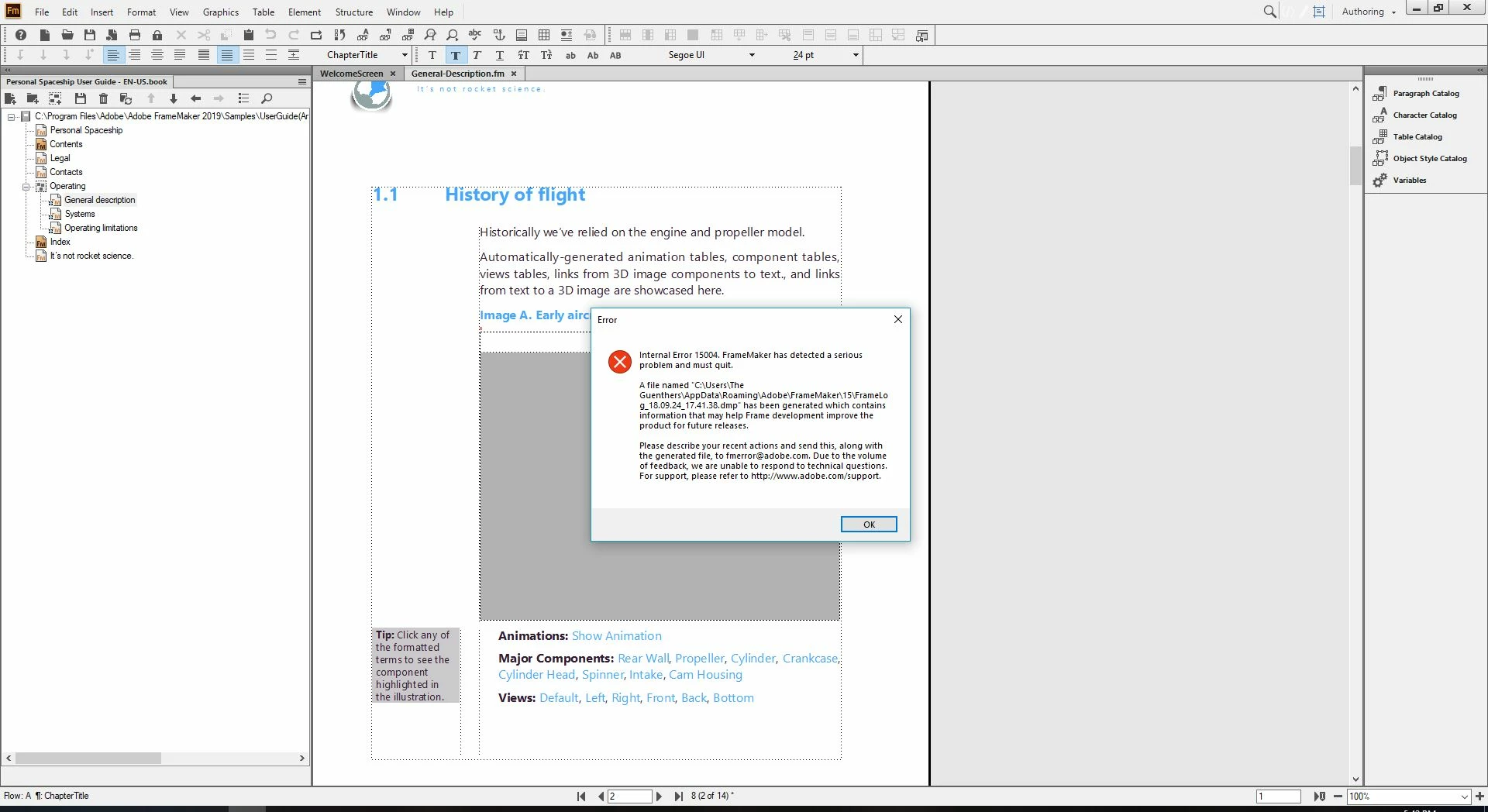Open the Authoring workspace dropdown
Screen dimensions: 1488x812
[x=1369, y=12]
